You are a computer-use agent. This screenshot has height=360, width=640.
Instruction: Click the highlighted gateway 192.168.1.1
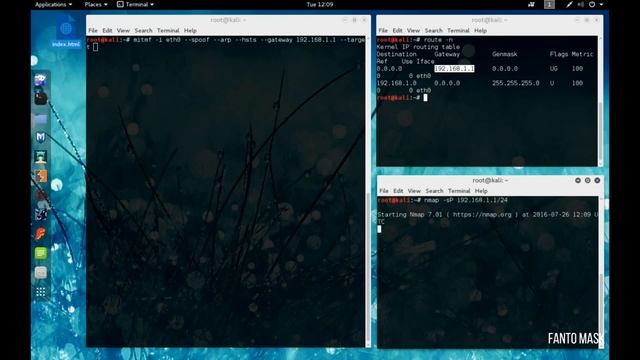point(454,69)
